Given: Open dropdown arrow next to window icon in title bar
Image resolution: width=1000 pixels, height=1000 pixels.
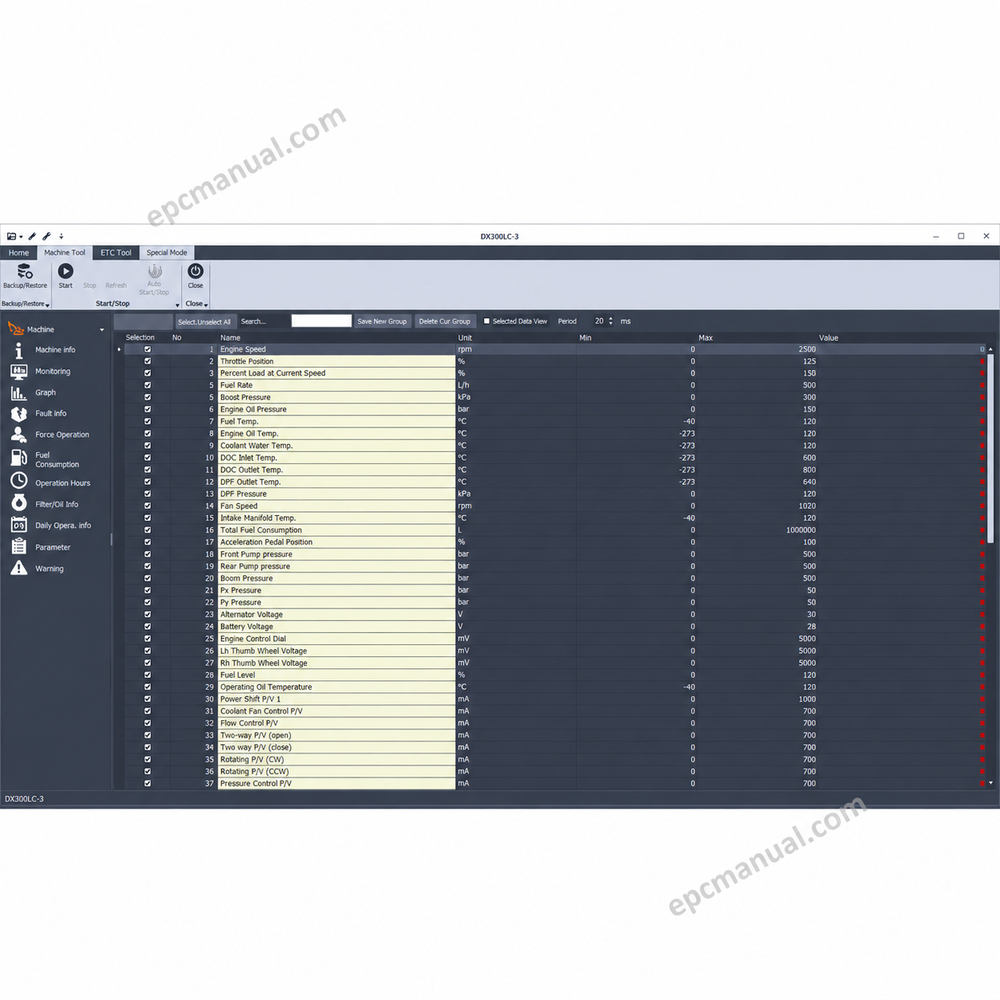Looking at the screenshot, I should (x=21, y=237).
